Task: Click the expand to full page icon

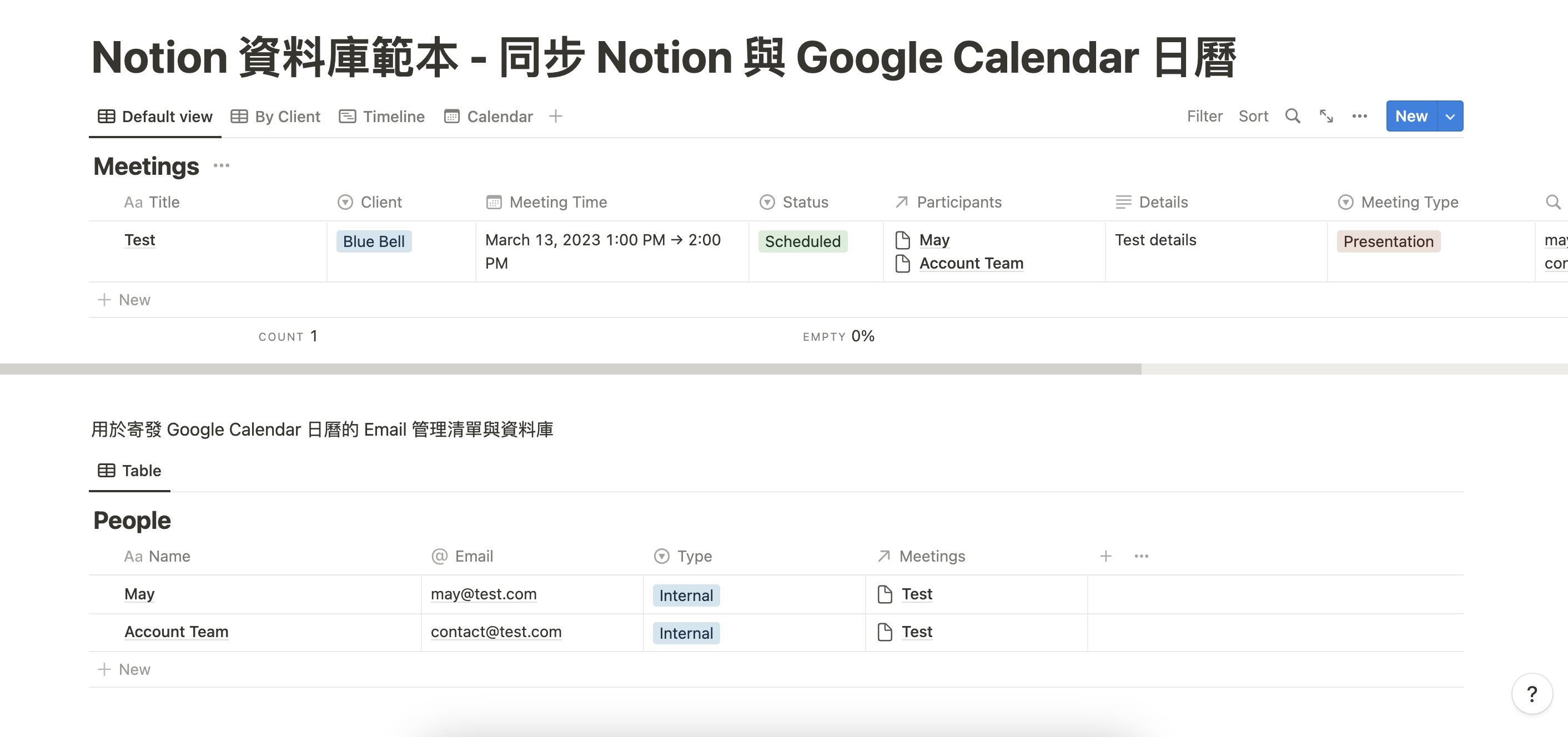Action: point(1326,116)
